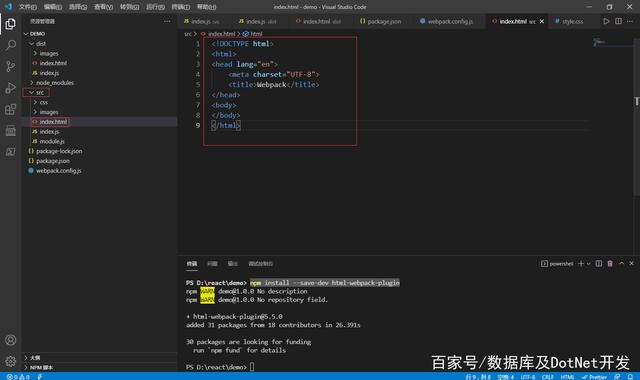Screen dimensions: 640x380
Task: Select the Problems panel tab
Action: (212, 264)
